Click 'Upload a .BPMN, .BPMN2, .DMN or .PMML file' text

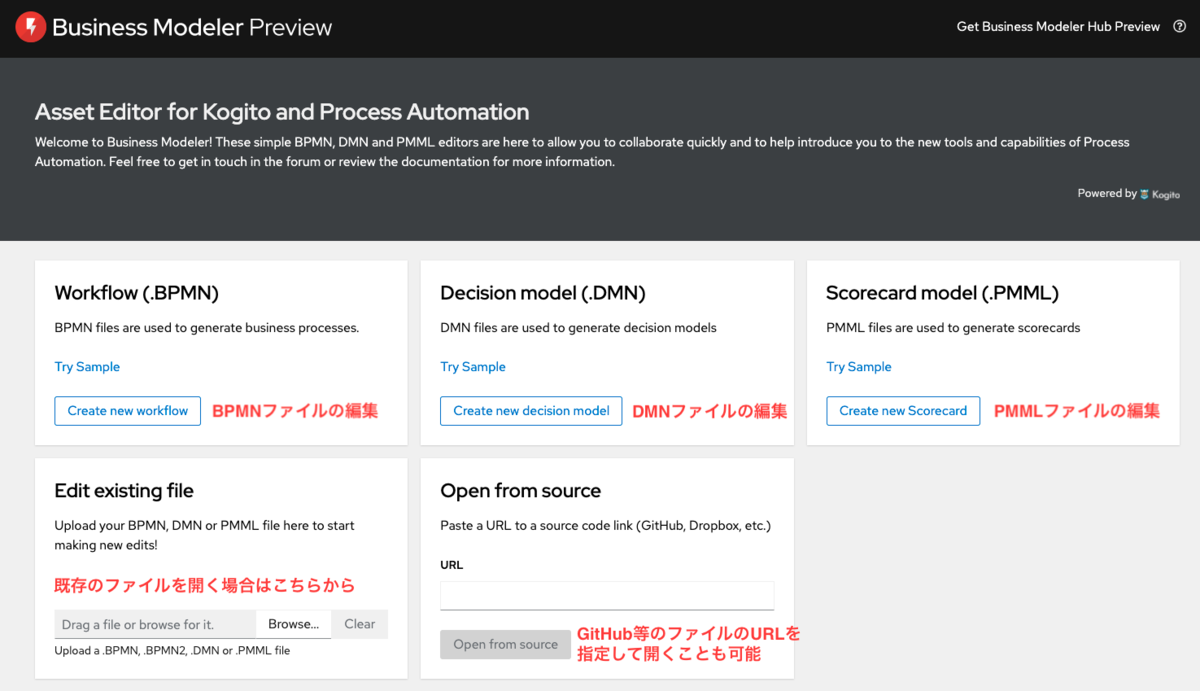pyautogui.click(x=172, y=651)
